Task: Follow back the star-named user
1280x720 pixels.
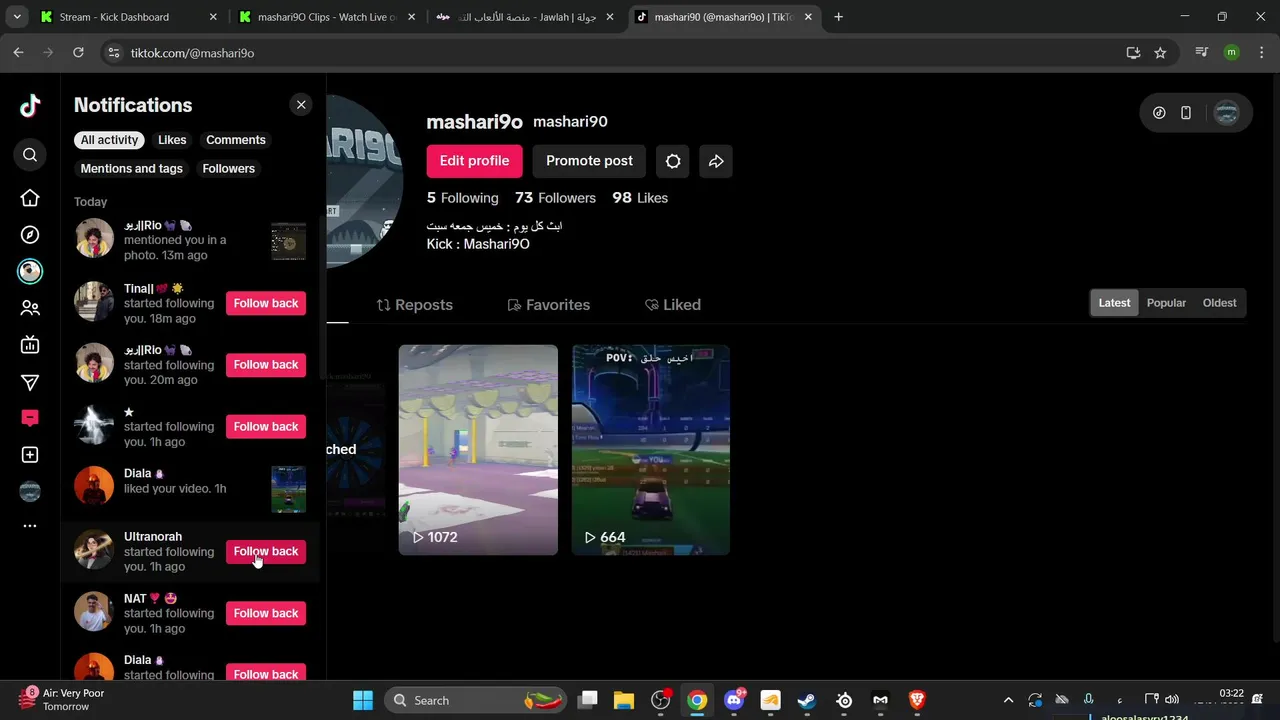Action: pos(266,427)
